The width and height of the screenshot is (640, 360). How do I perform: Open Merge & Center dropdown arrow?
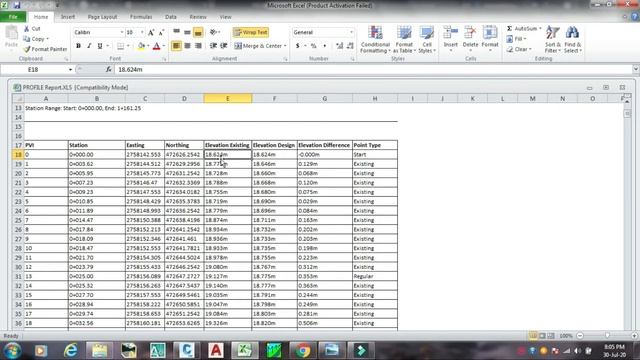coord(285,46)
